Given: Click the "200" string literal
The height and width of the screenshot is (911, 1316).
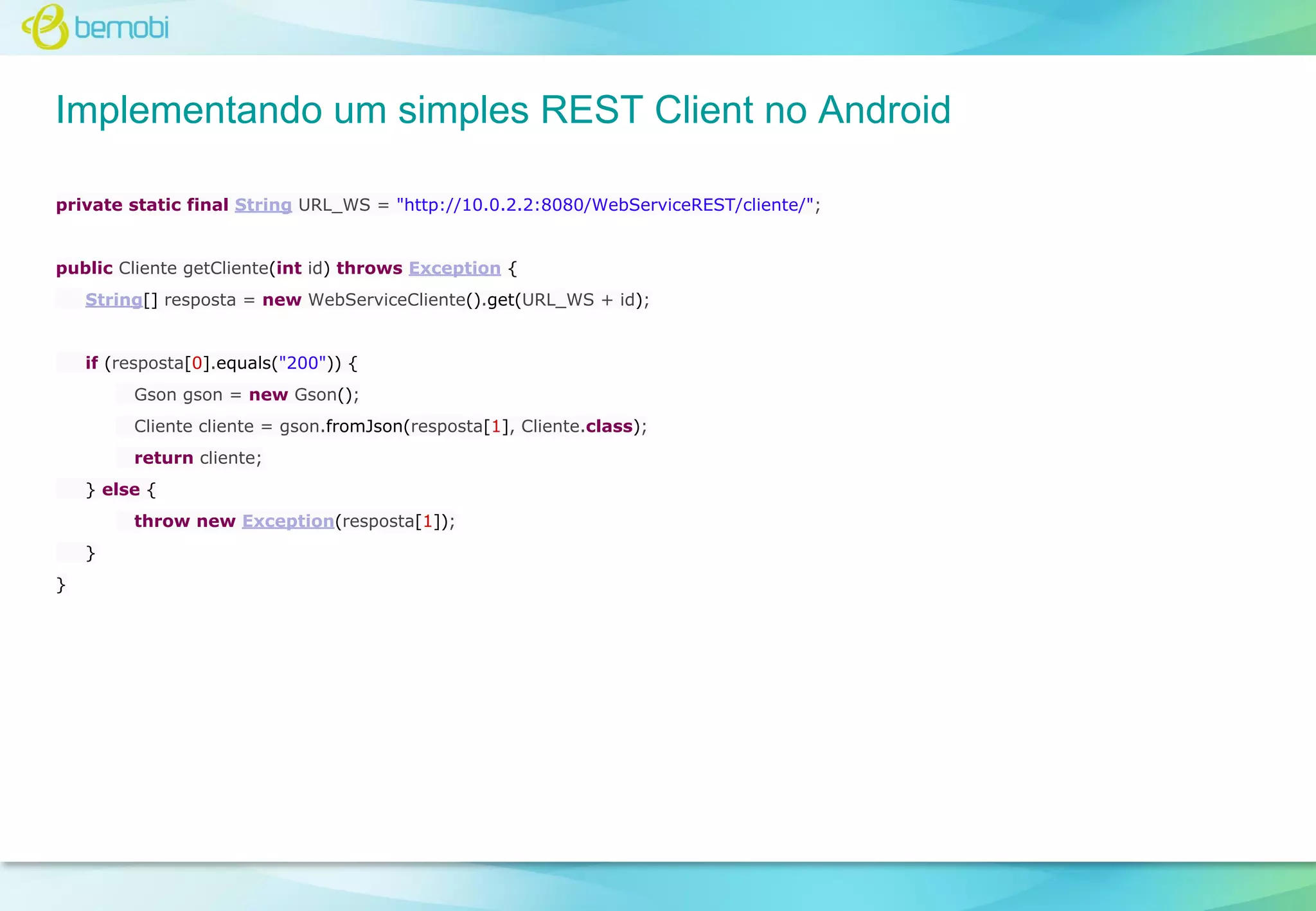Looking at the screenshot, I should point(302,363).
